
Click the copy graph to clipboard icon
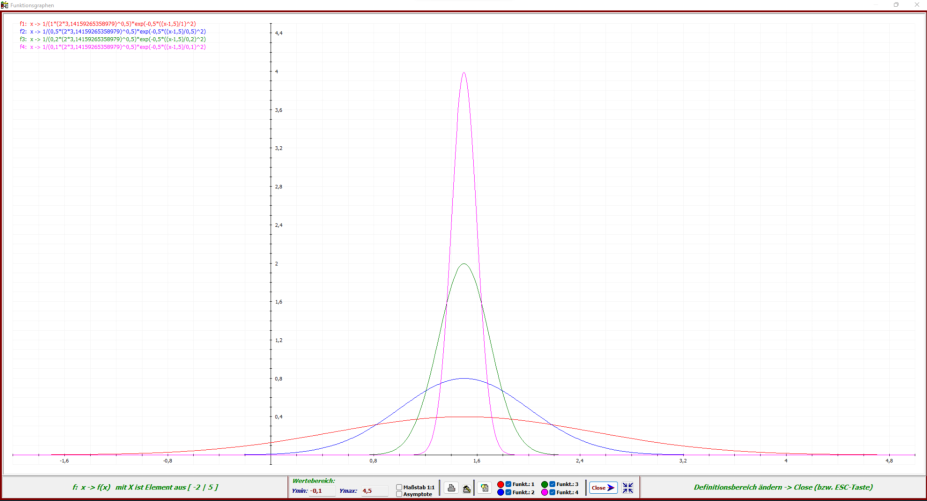[483, 488]
